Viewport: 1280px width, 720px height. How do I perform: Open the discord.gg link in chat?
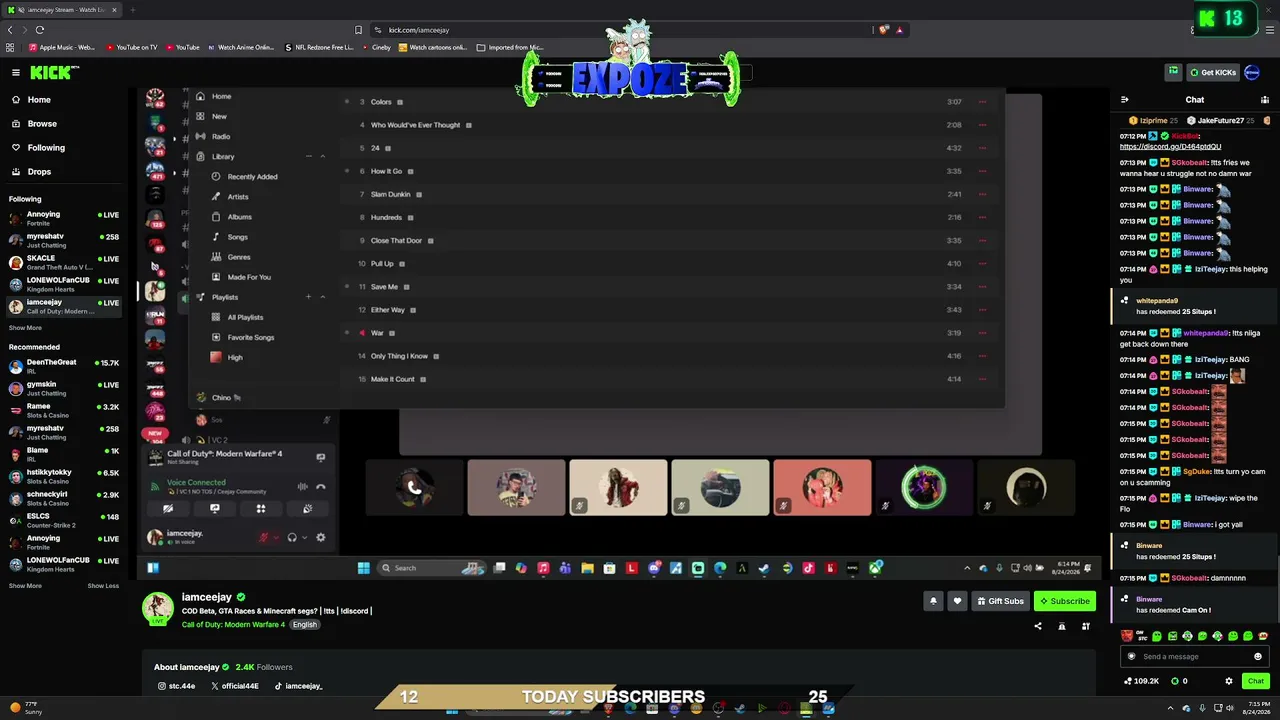(1170, 147)
